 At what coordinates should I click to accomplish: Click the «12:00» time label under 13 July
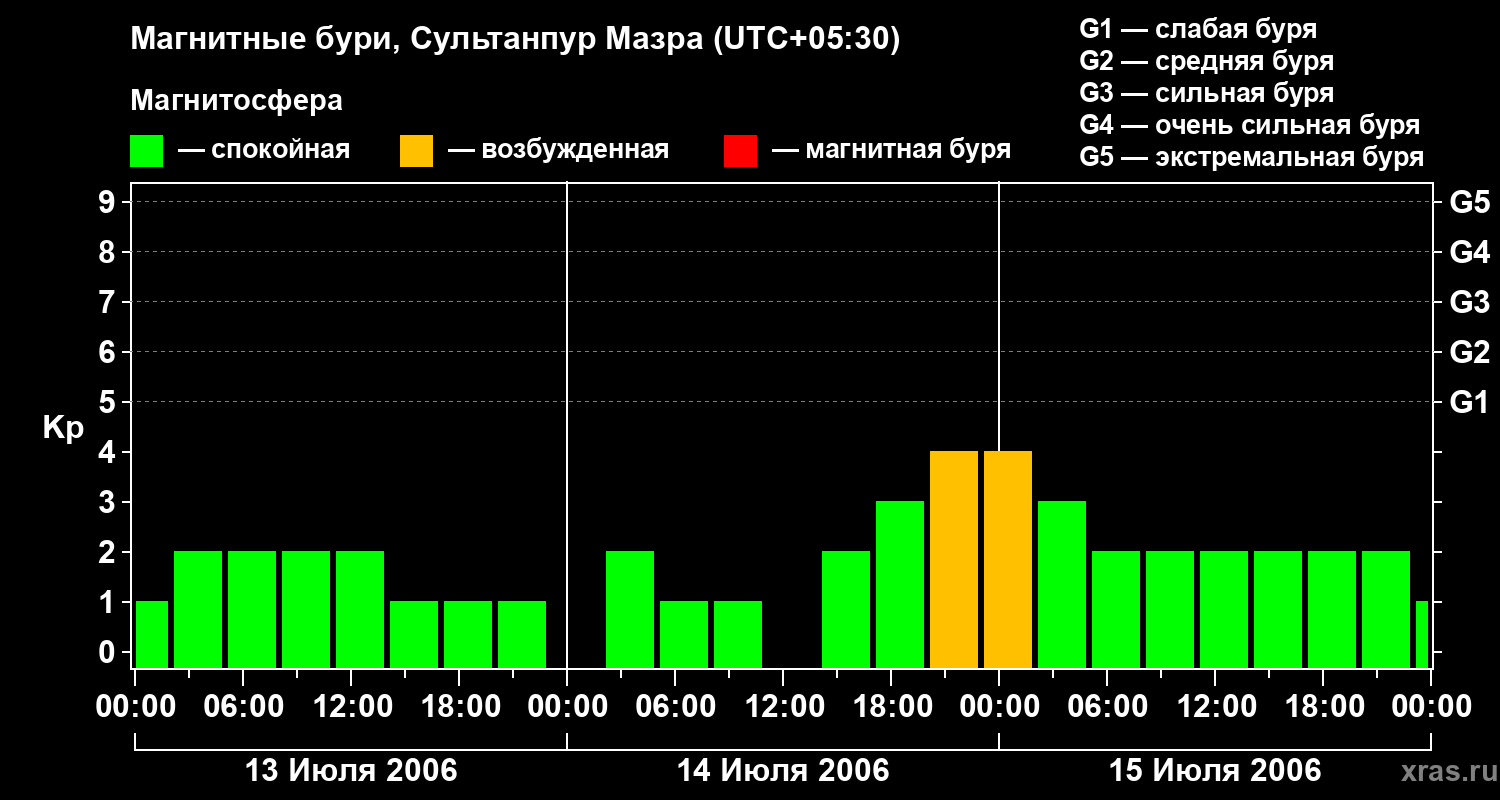[351, 707]
